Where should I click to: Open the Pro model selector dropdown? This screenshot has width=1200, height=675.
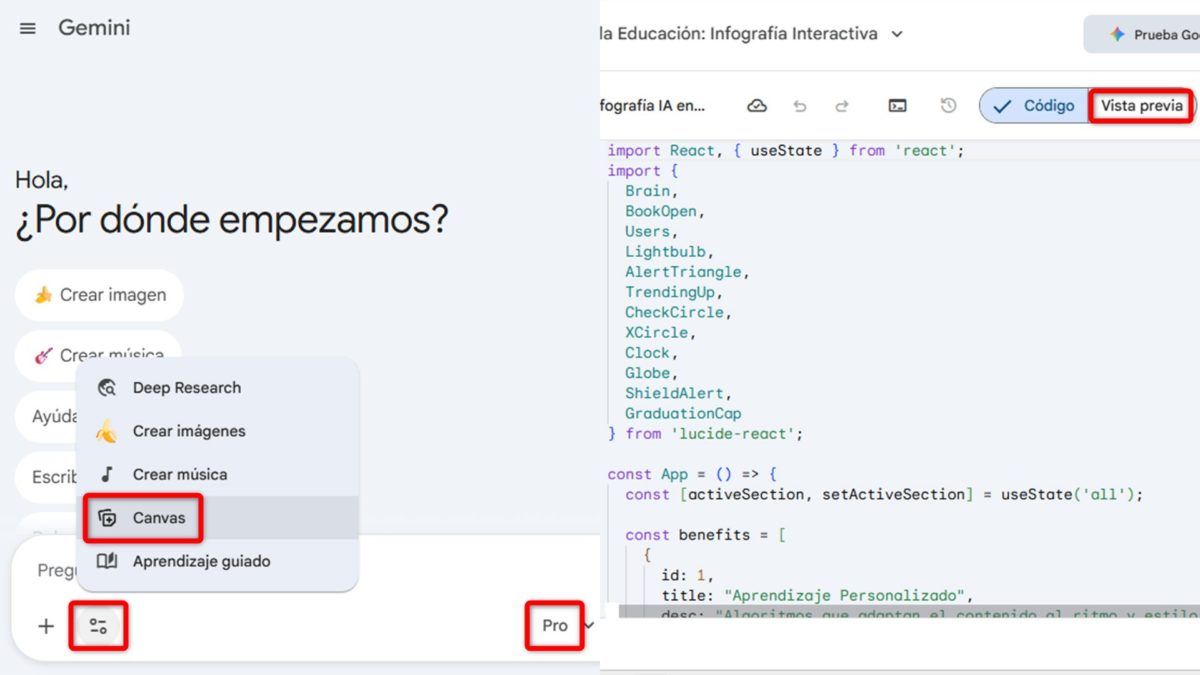tap(566, 626)
